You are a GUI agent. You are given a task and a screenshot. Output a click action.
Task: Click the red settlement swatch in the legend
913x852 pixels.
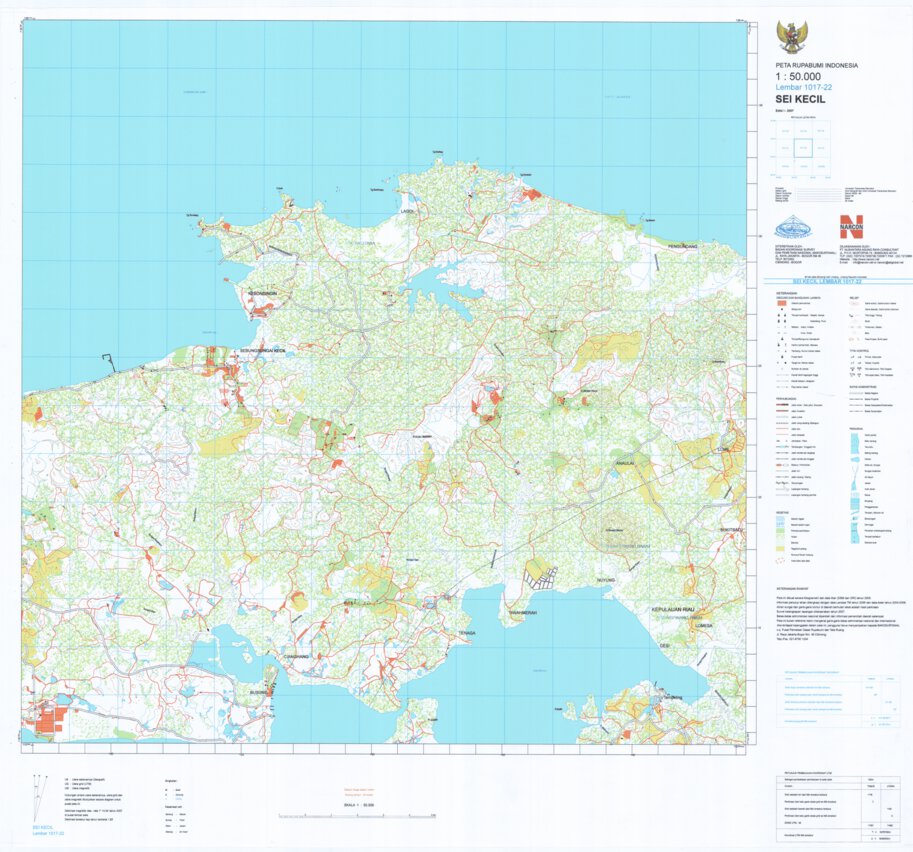coord(781,303)
